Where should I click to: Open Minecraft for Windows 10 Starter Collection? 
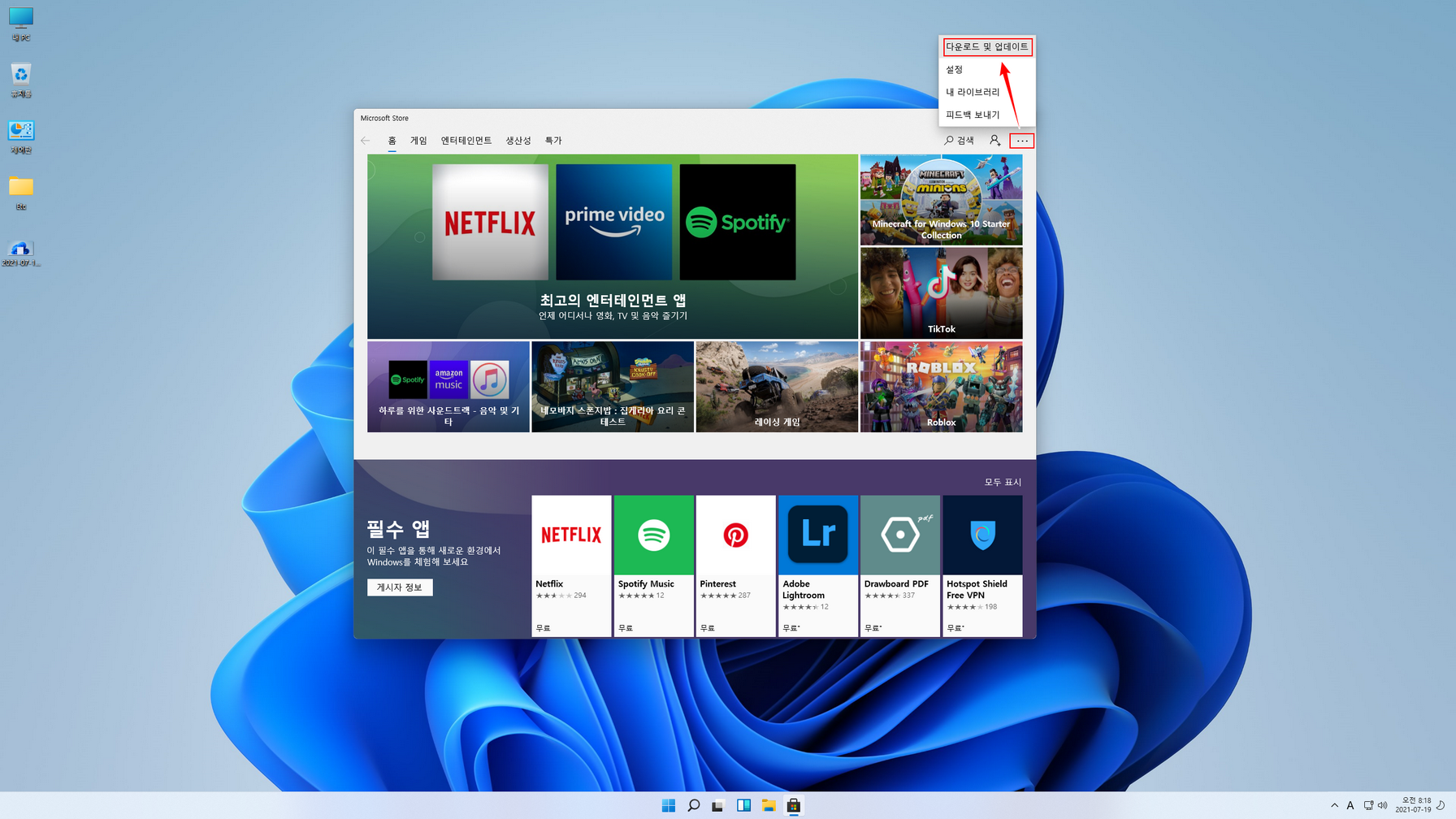point(942,200)
